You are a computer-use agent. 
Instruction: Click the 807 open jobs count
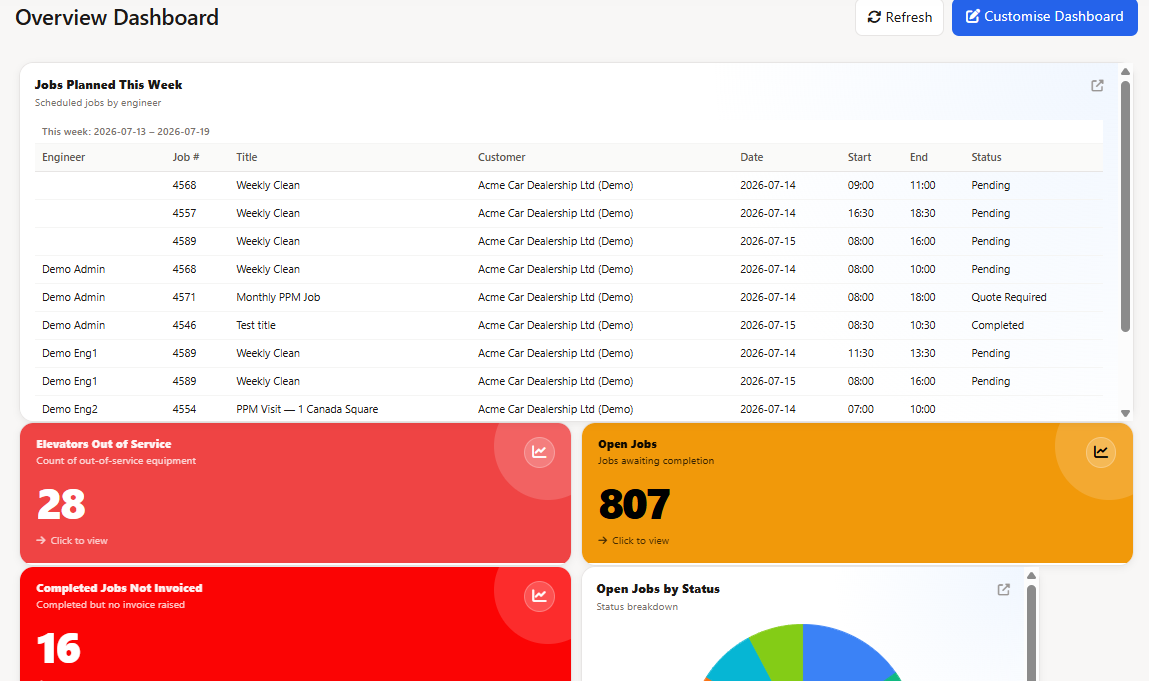pyautogui.click(x=635, y=504)
